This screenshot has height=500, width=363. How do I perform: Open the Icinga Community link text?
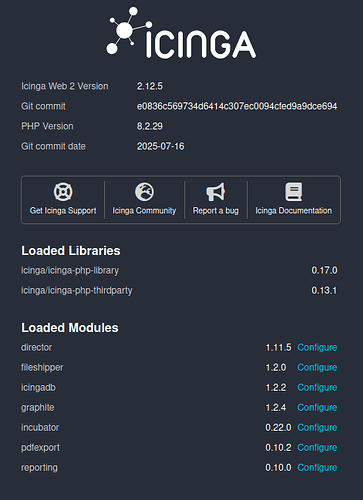[144, 211]
